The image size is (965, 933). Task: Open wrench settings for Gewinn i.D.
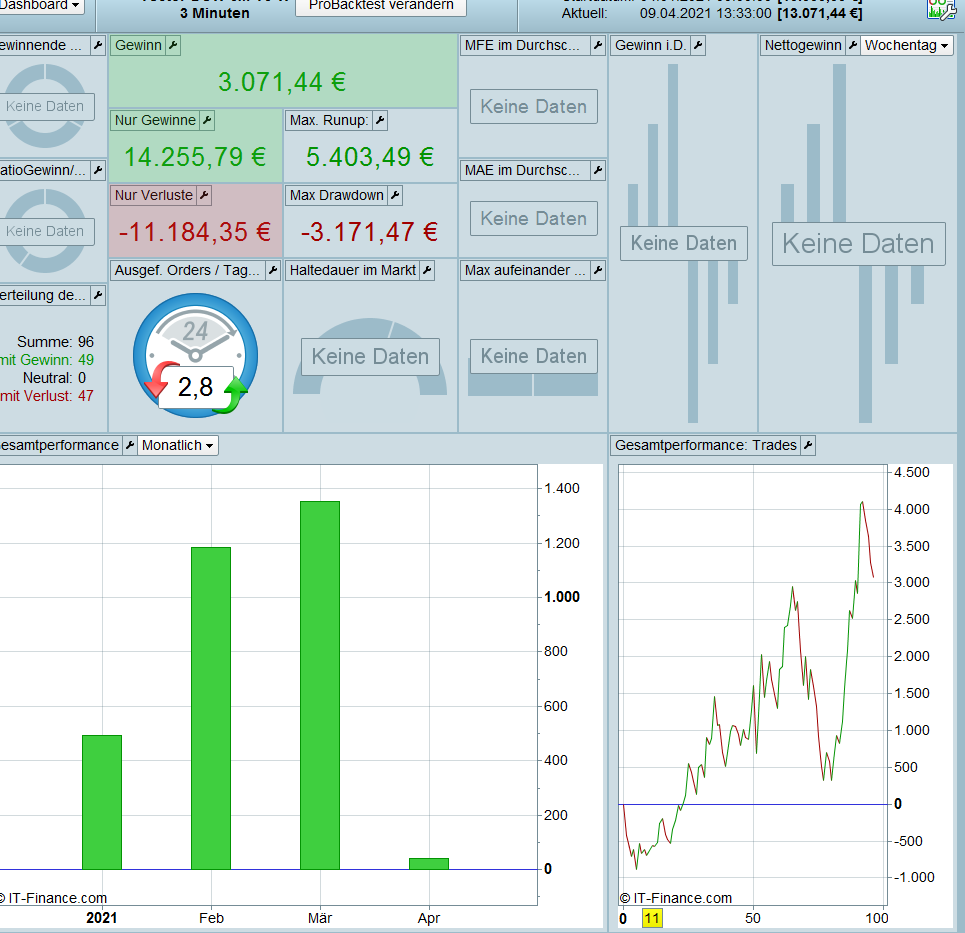pos(698,46)
